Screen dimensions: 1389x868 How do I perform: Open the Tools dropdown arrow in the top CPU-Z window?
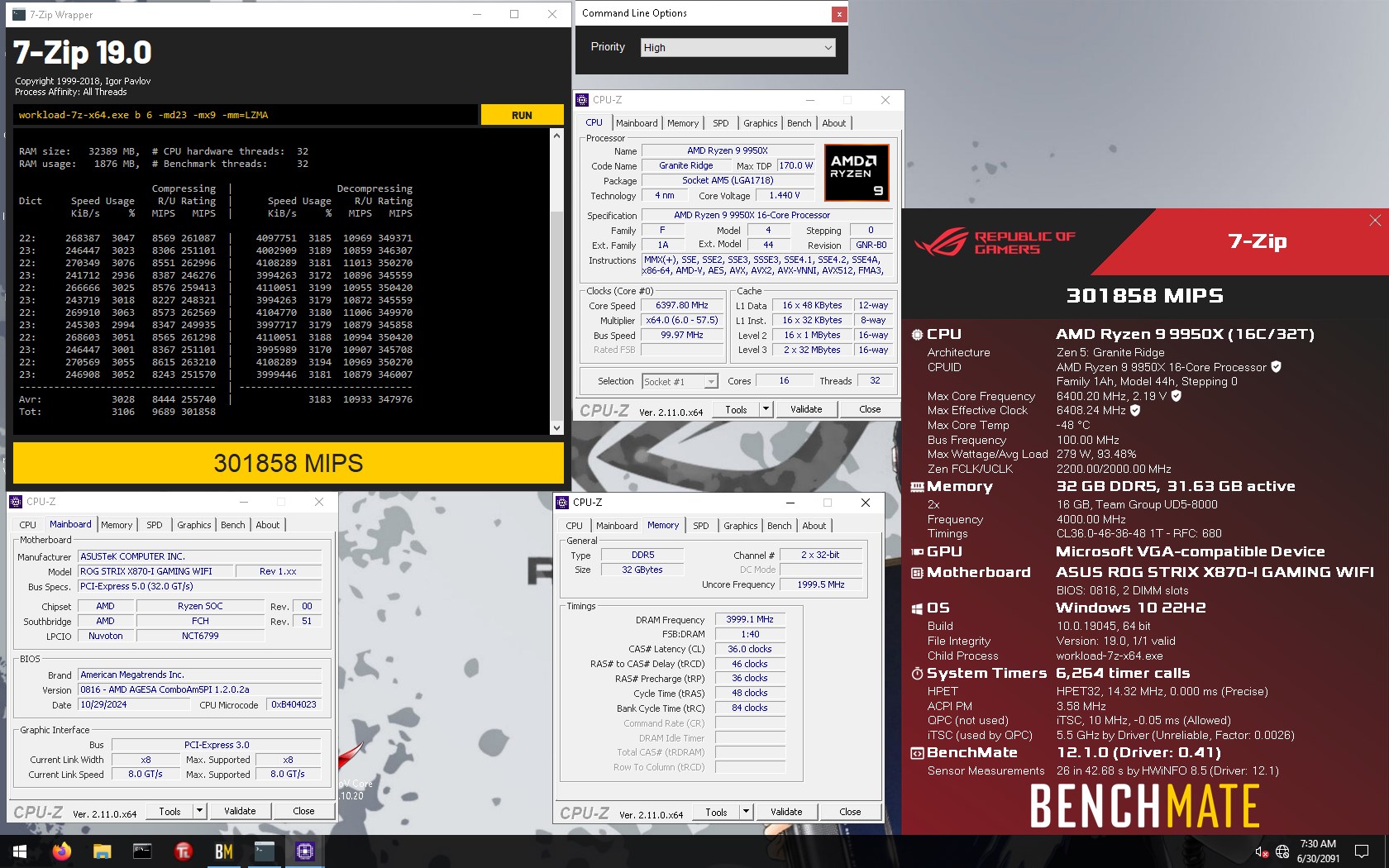766,409
